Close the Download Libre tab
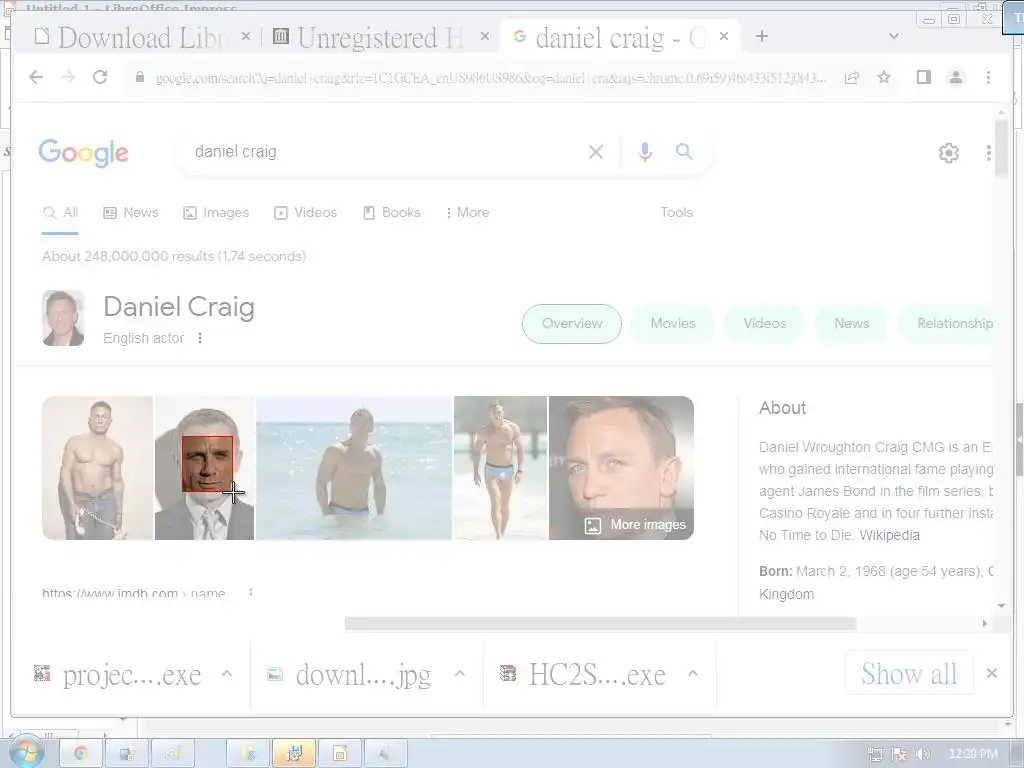This screenshot has height=768, width=1024. (246, 37)
